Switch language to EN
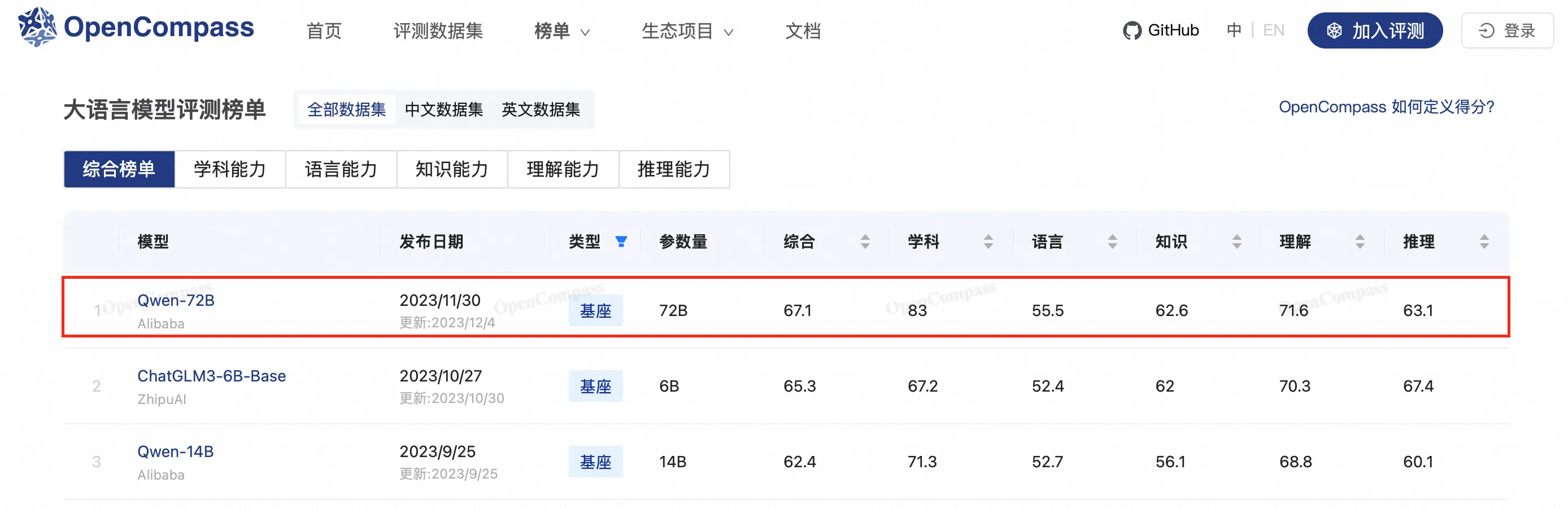The height and width of the screenshot is (509, 1568). [x=1273, y=30]
